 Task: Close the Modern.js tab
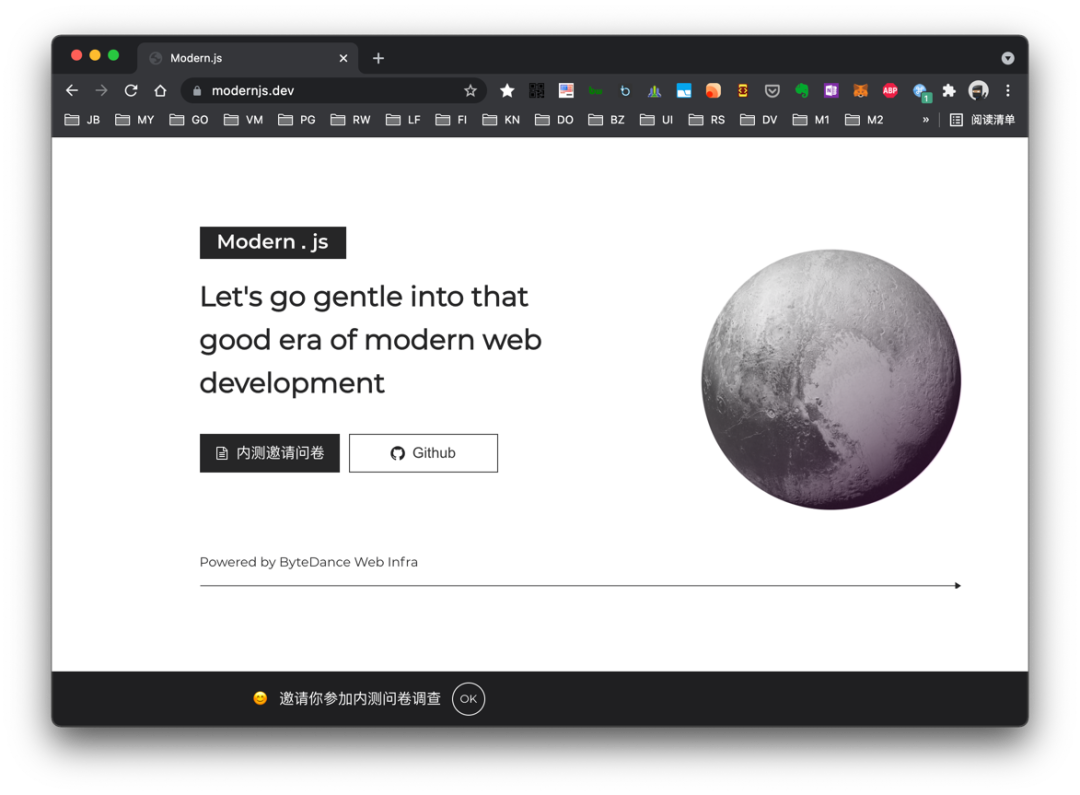click(x=343, y=58)
